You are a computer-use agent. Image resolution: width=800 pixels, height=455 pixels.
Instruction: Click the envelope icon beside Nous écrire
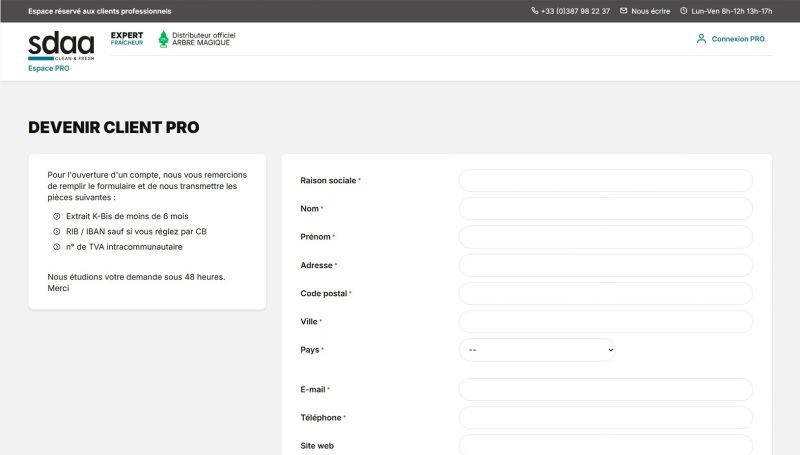(624, 11)
